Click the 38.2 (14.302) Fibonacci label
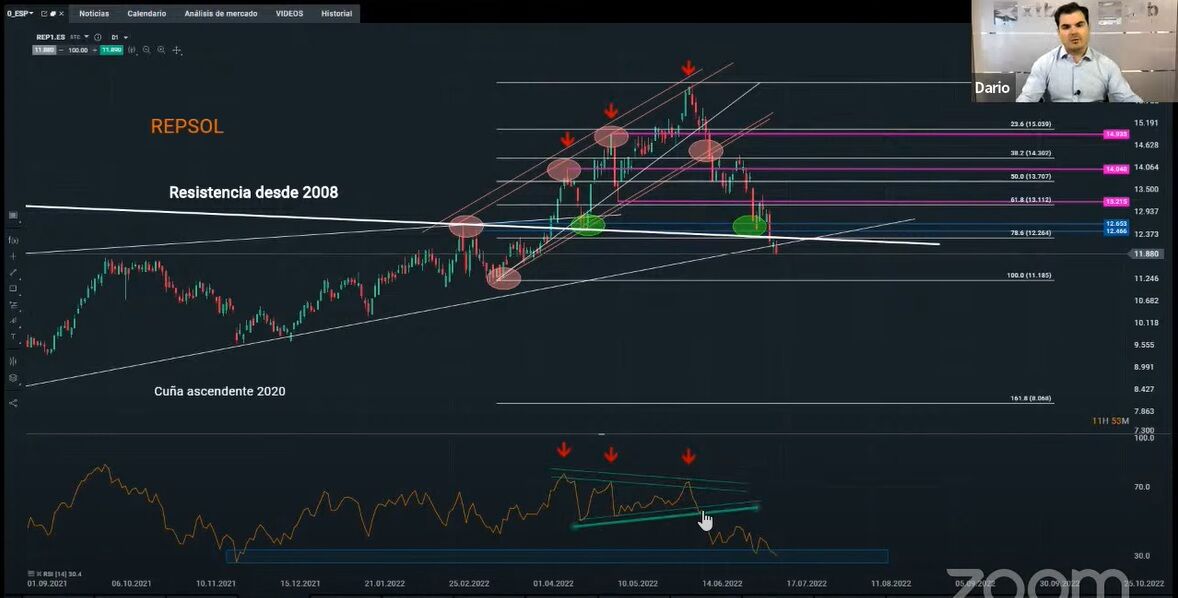This screenshot has height=598, width=1178. 1031,153
